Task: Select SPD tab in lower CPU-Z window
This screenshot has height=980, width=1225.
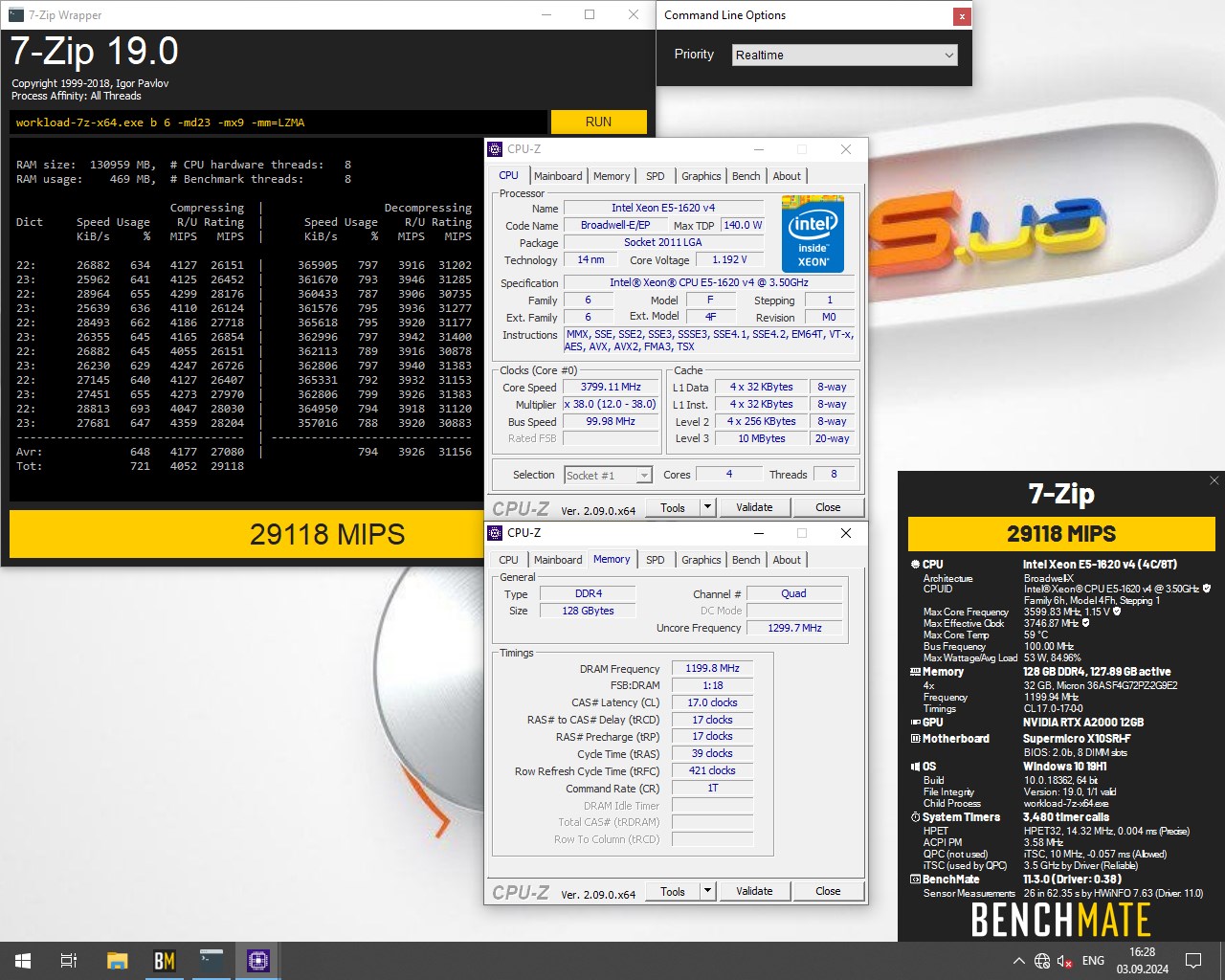Action: [x=655, y=560]
